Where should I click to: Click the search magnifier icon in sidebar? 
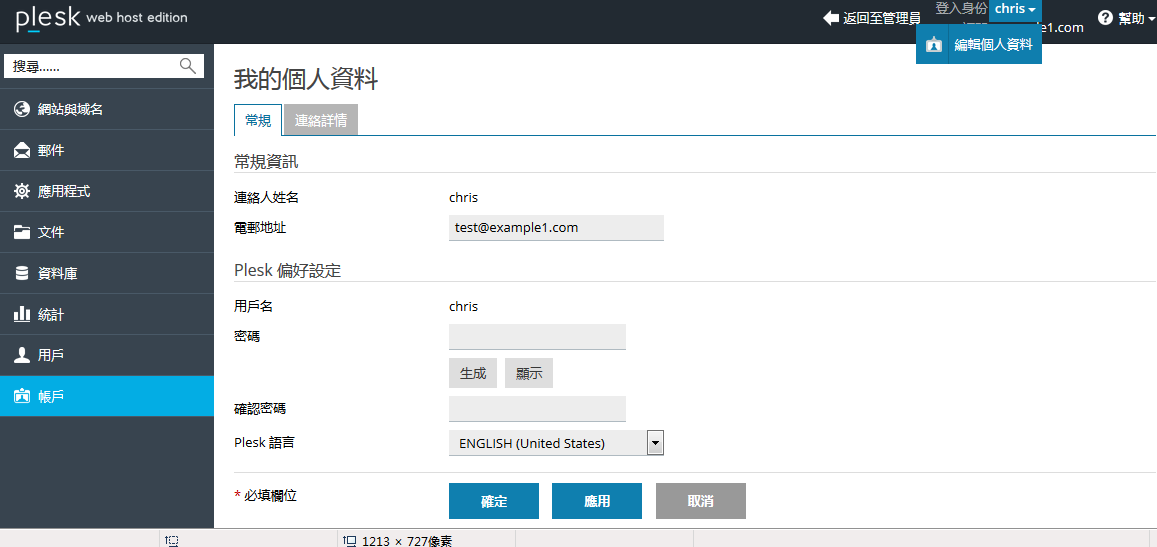(x=187, y=66)
